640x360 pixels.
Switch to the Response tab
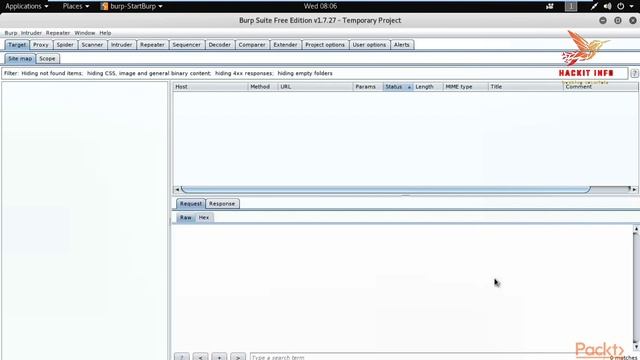222,204
